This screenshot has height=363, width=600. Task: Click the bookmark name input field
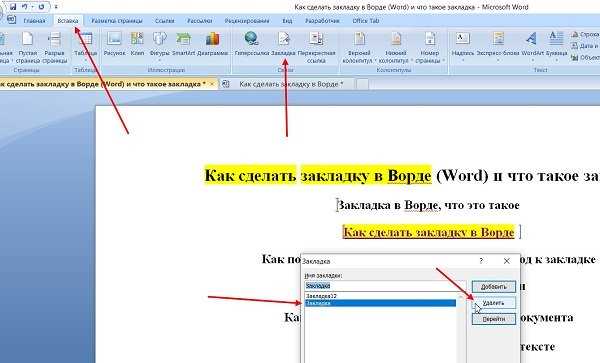[385, 286]
